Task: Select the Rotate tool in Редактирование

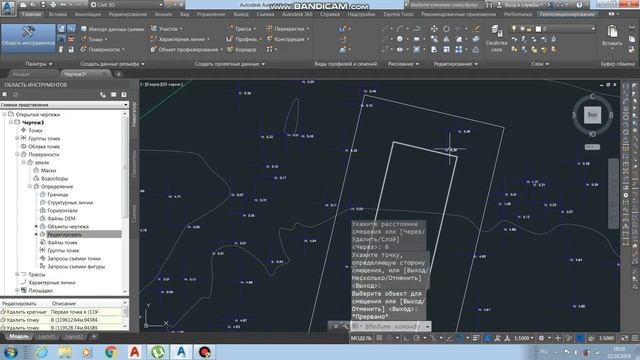Action: (447, 29)
